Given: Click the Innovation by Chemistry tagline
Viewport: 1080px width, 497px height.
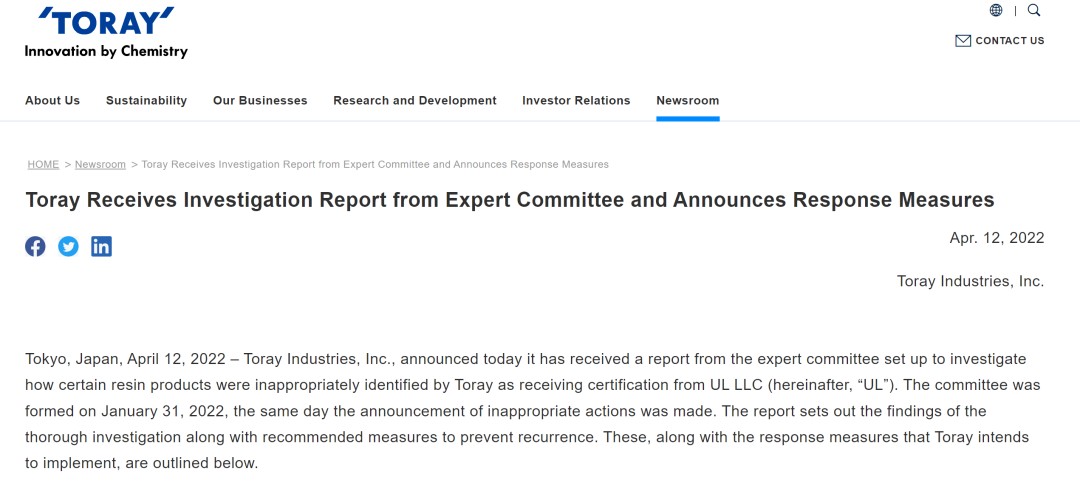Looking at the screenshot, I should pos(106,51).
